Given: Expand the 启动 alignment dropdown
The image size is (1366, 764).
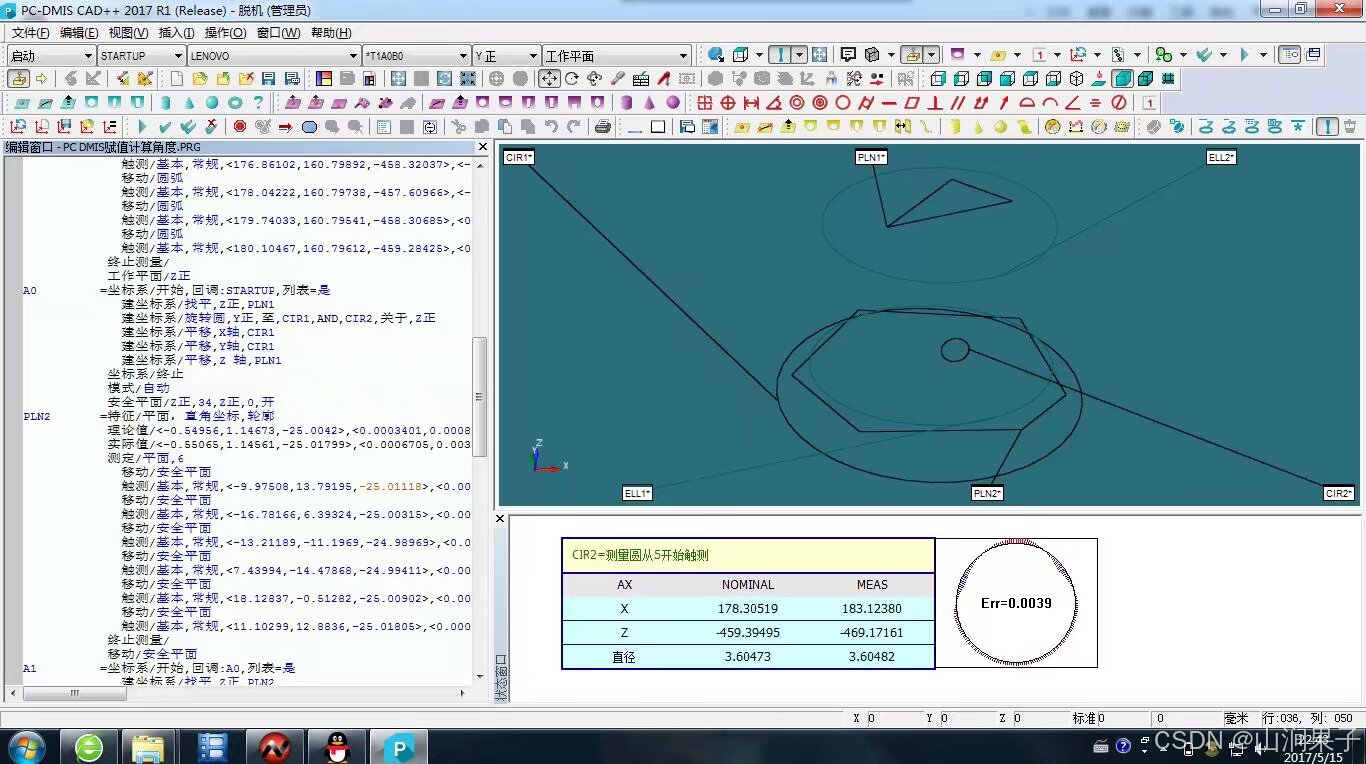Looking at the screenshot, I should [87, 56].
